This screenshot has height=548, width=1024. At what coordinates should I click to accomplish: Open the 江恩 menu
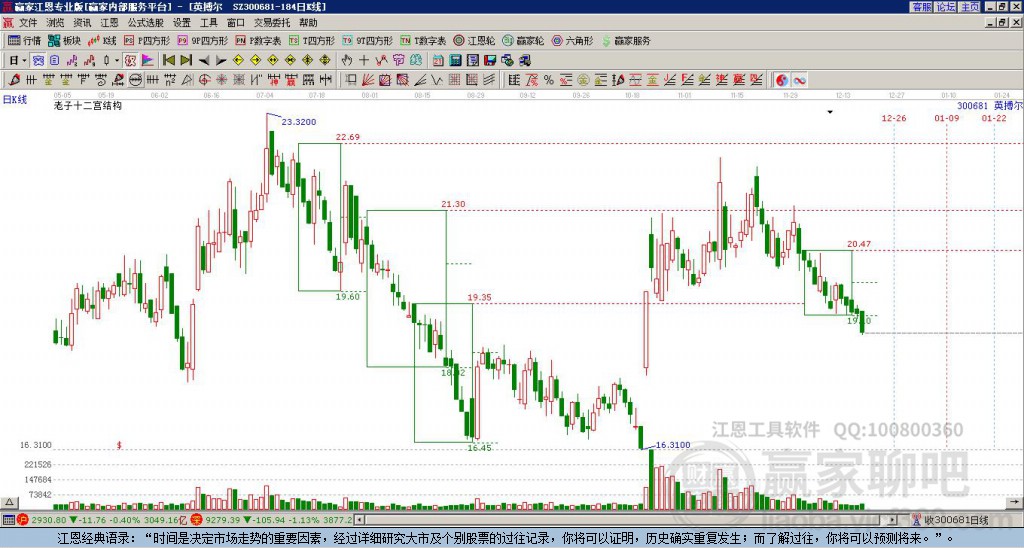pyautogui.click(x=109, y=23)
